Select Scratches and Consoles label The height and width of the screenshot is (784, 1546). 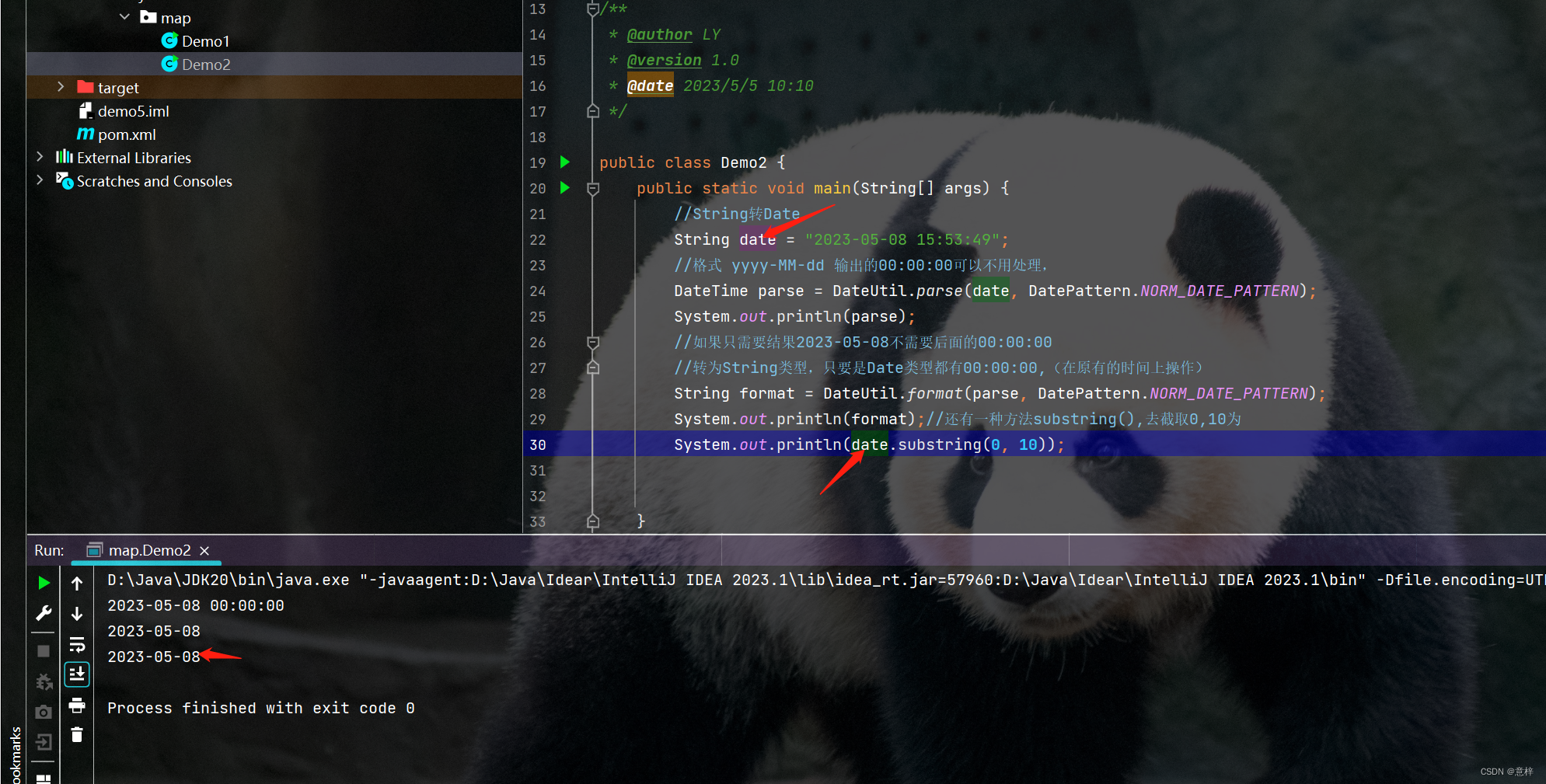(x=154, y=181)
